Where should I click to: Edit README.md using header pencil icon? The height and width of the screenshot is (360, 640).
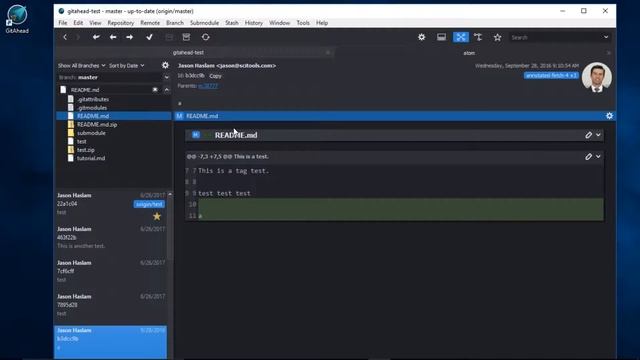588,135
